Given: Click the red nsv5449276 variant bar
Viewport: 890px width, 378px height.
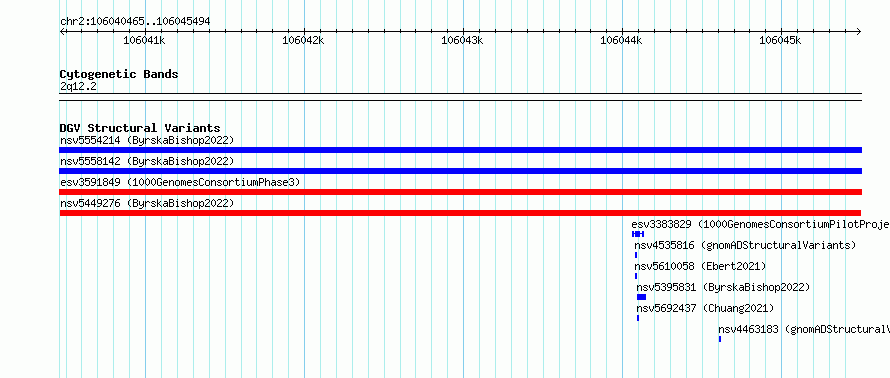Looking at the screenshot, I should [460, 213].
